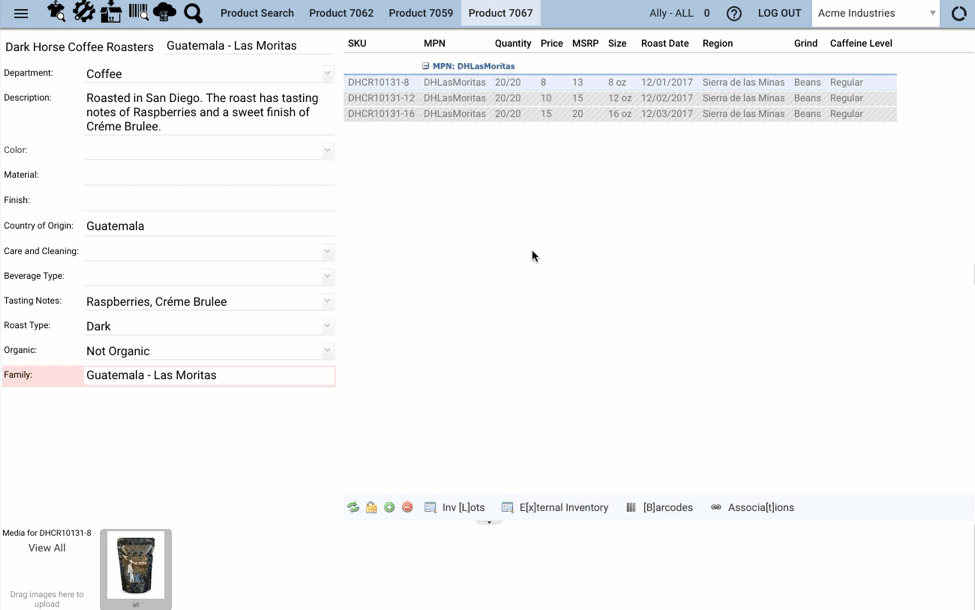Switch to the Product Search tab
The height and width of the screenshot is (610, 975).
coord(257,13)
